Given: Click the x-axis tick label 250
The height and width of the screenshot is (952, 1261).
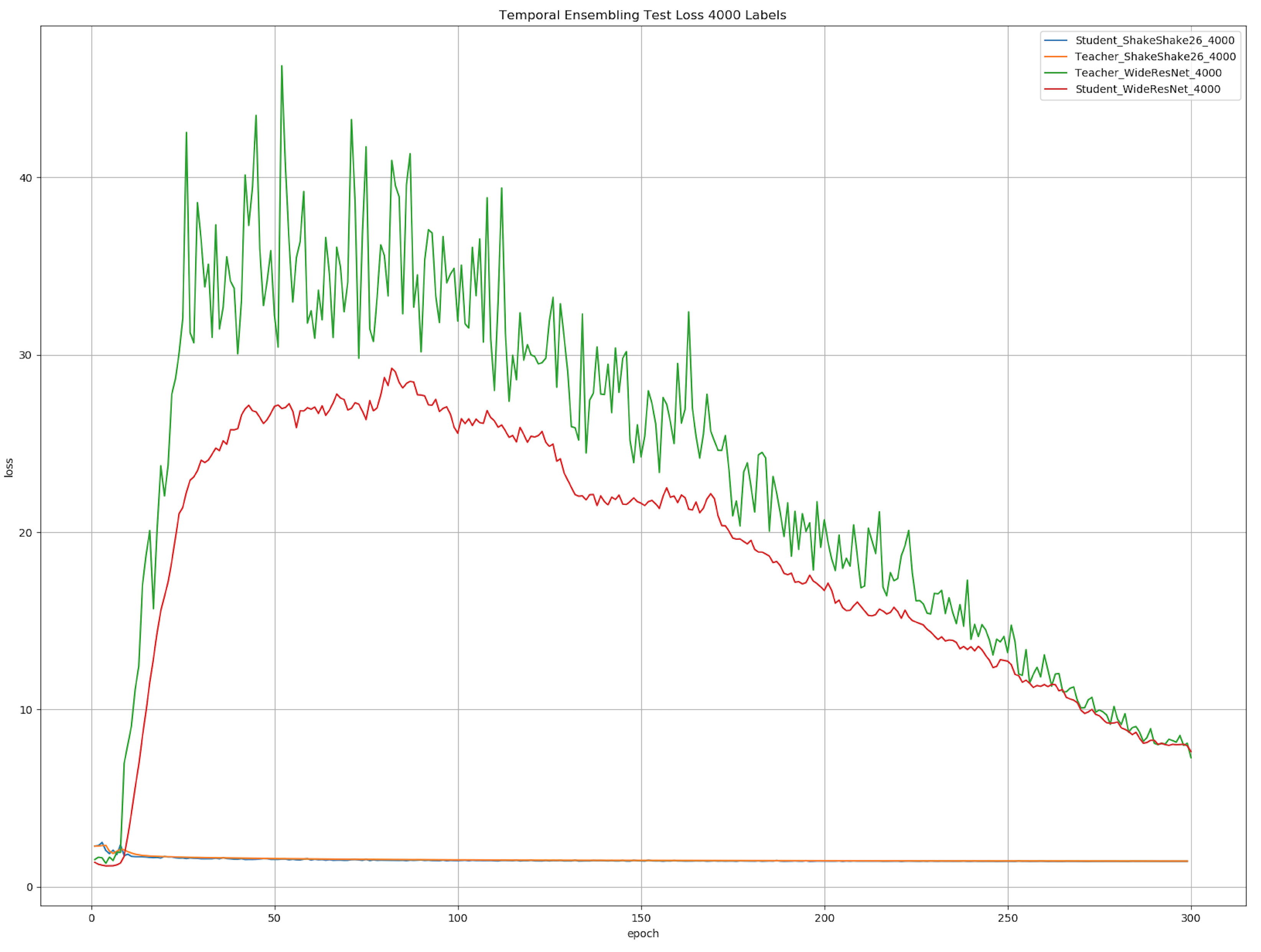Looking at the screenshot, I should point(1007,918).
